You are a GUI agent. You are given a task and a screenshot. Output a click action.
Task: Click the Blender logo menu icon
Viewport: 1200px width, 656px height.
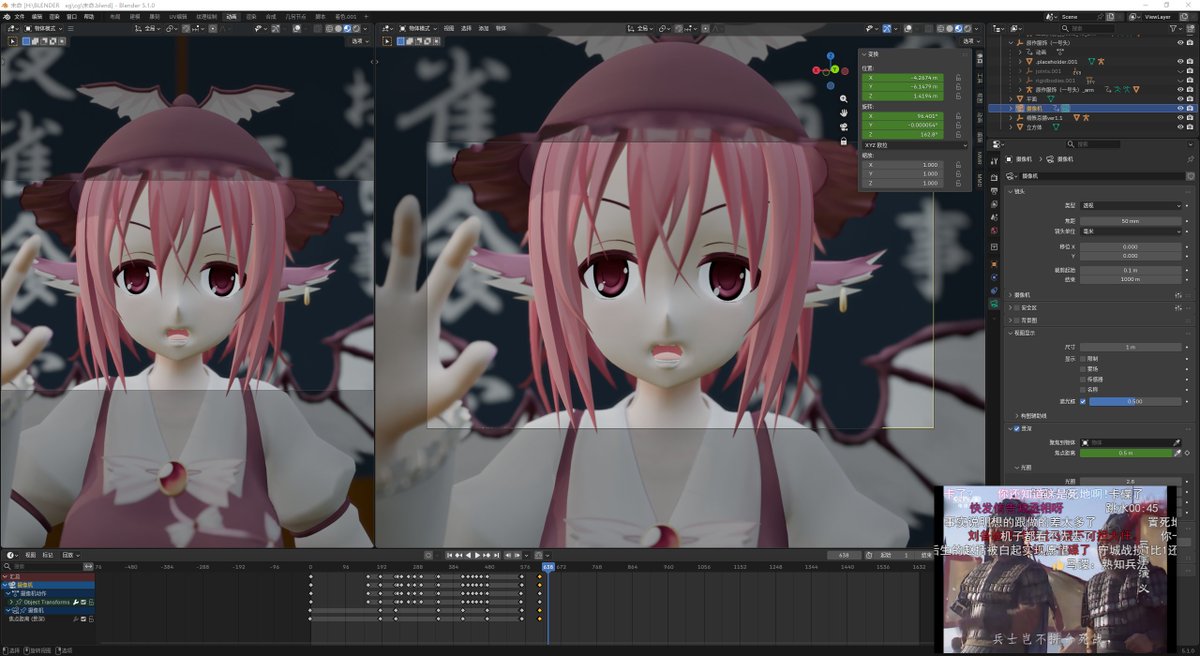pyautogui.click(x=5, y=17)
